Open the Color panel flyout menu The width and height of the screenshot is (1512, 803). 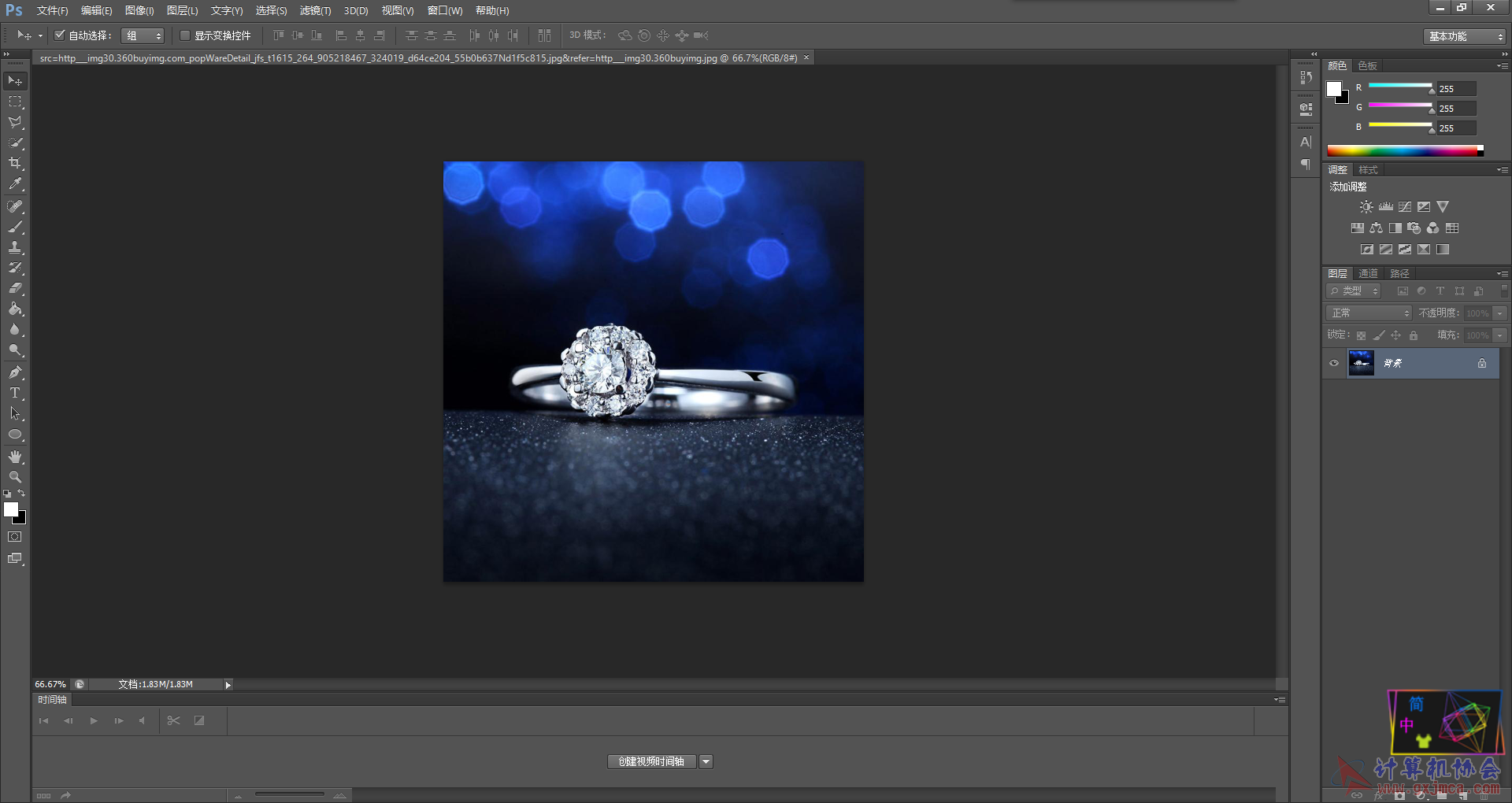[1503, 66]
